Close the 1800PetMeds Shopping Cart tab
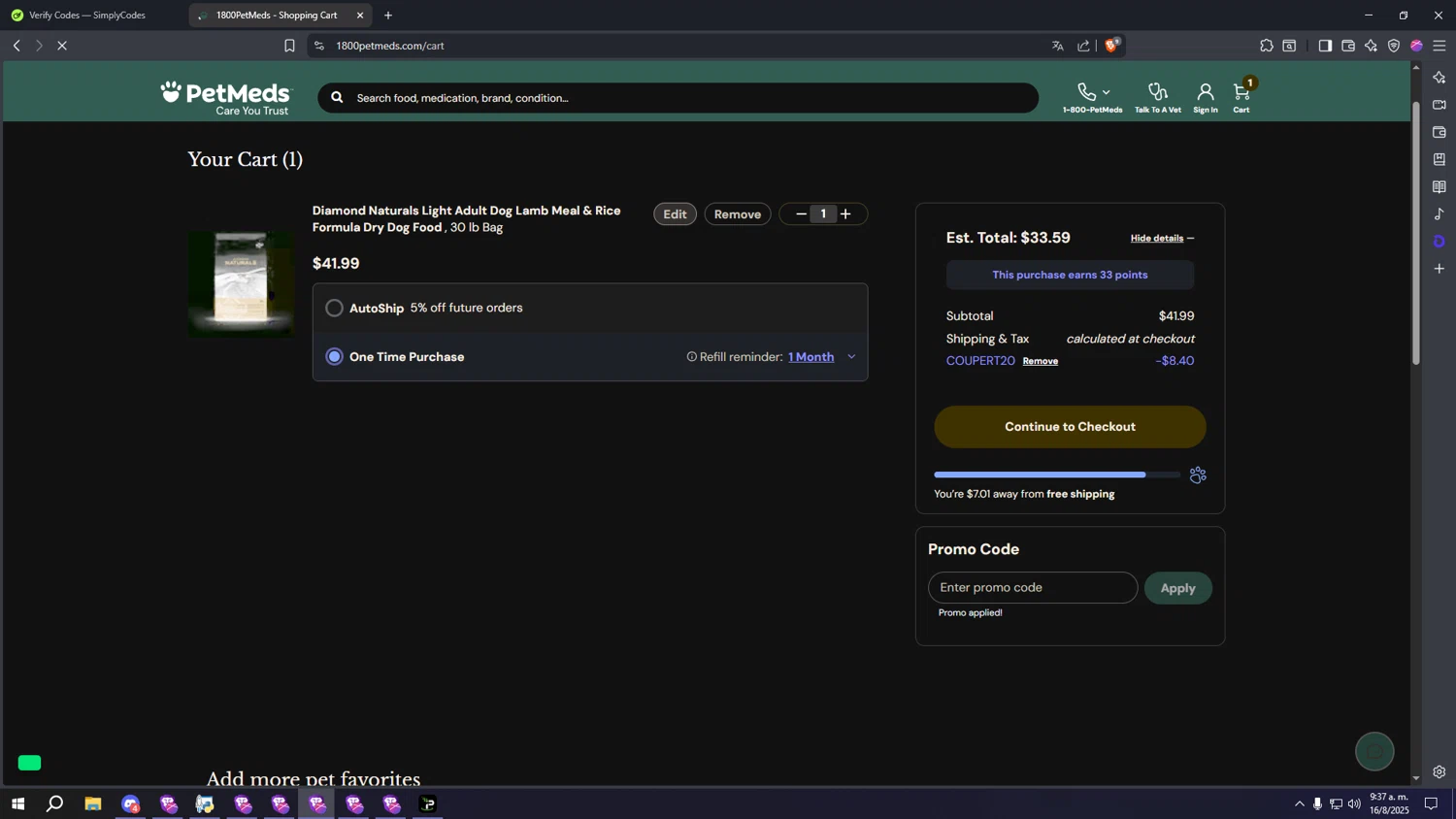 pos(360,16)
